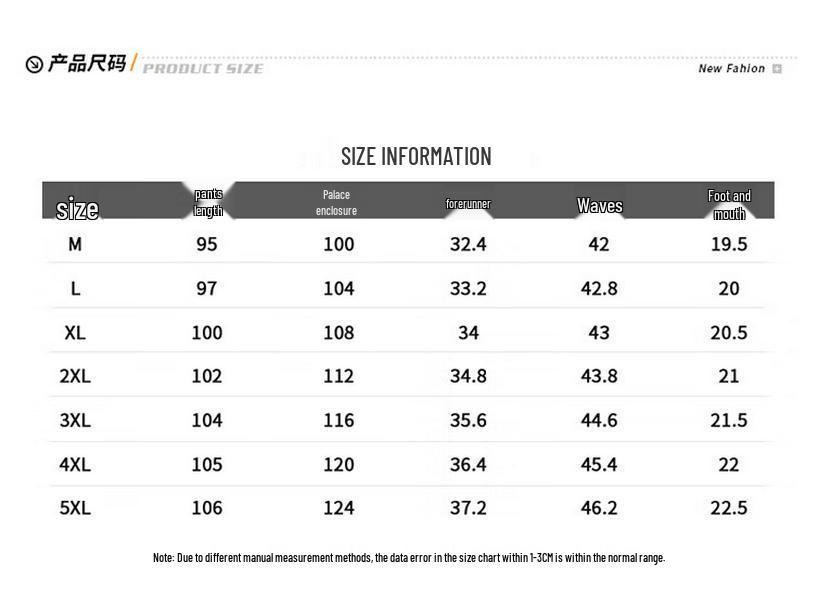Click the Waves column header
The width and height of the screenshot is (814, 611).
tap(599, 206)
